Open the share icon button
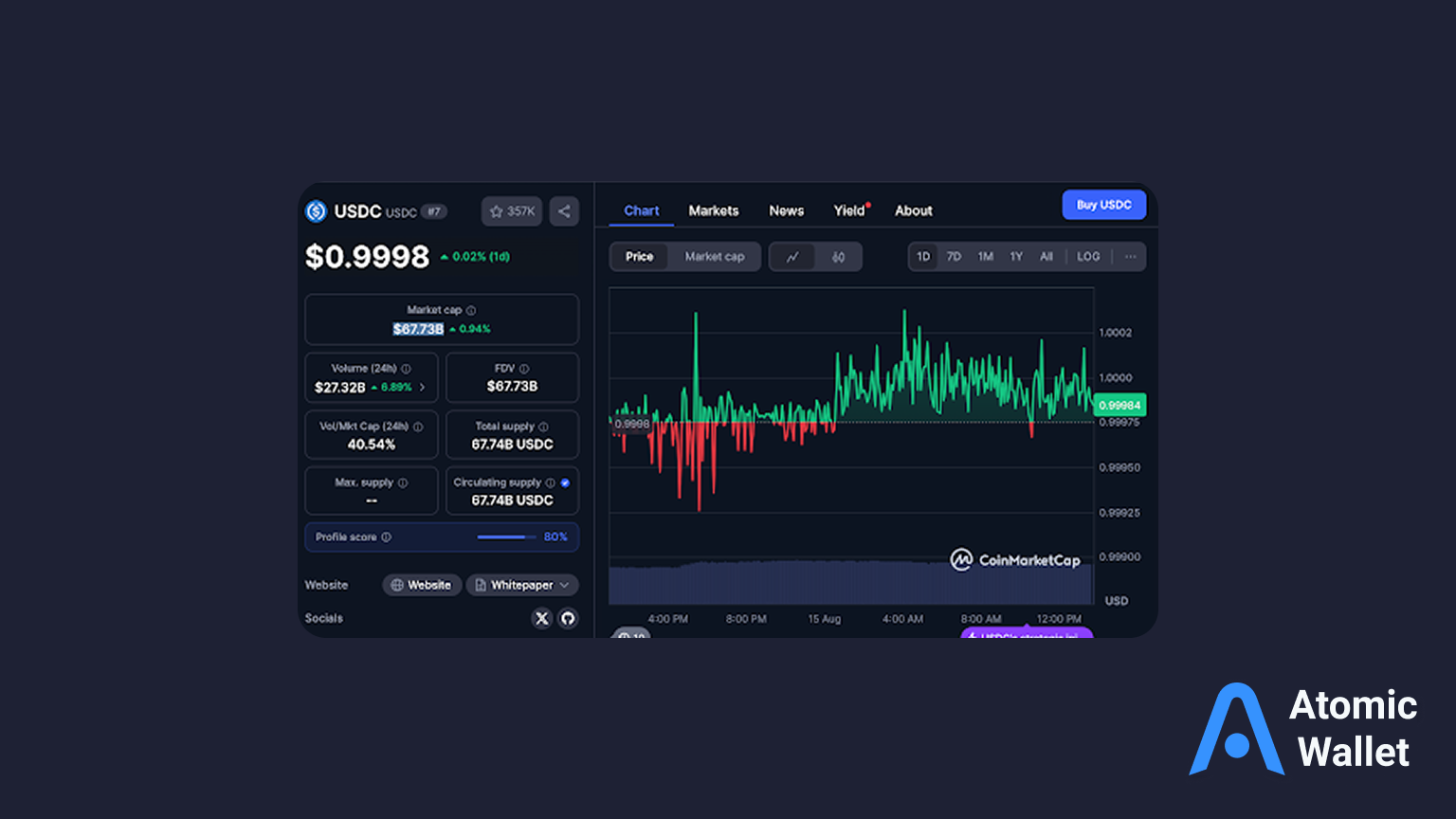 (564, 211)
